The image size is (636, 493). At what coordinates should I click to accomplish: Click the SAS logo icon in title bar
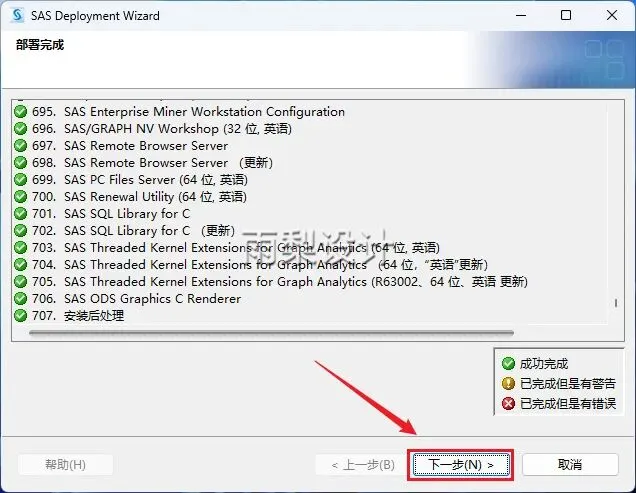click(x=17, y=15)
